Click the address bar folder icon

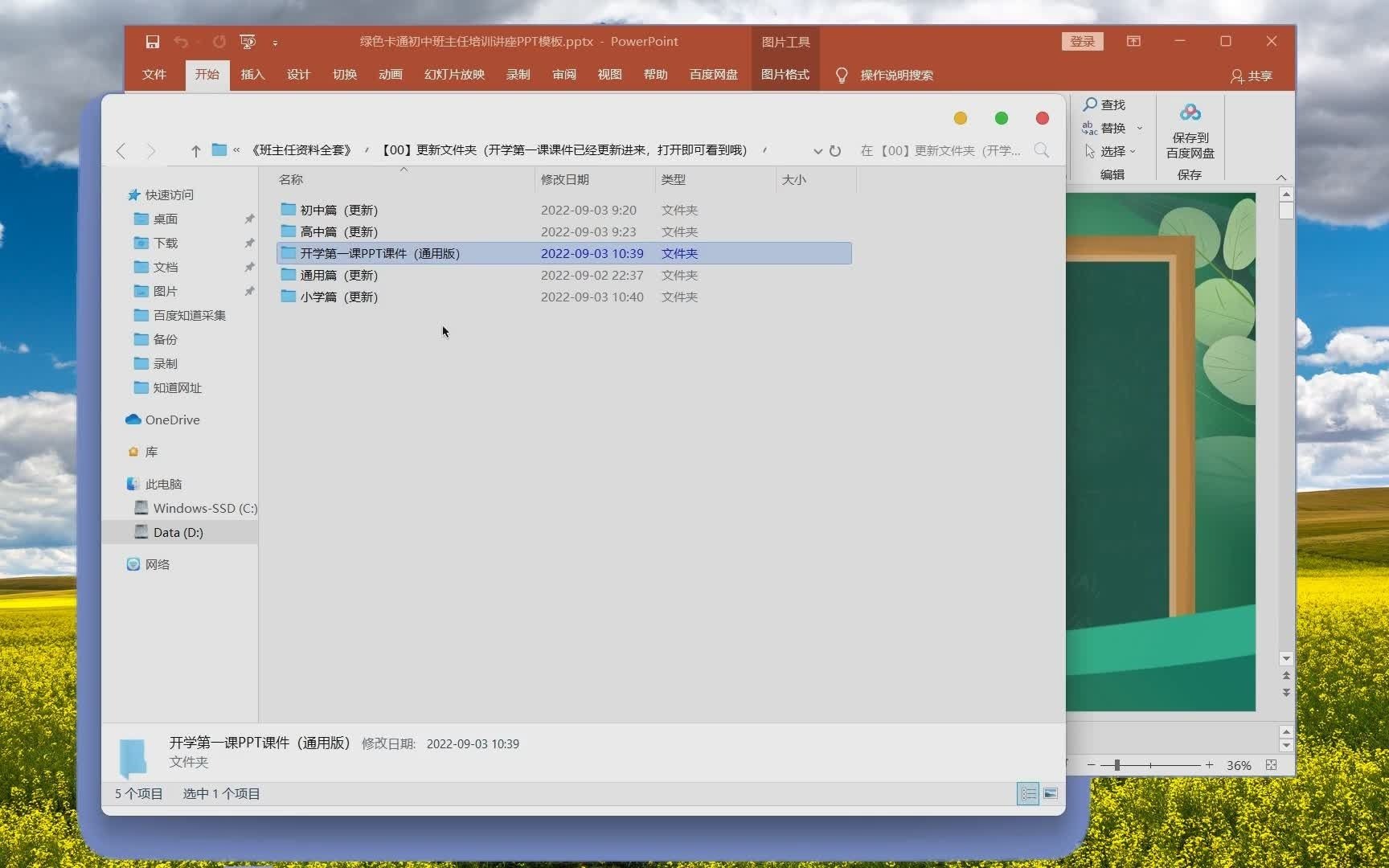coord(219,149)
